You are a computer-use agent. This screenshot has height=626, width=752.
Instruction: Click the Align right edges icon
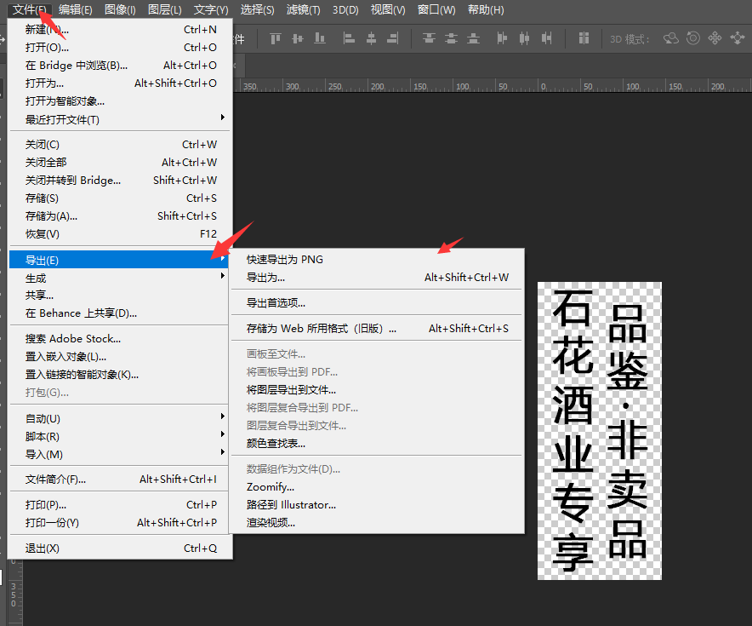click(x=393, y=38)
